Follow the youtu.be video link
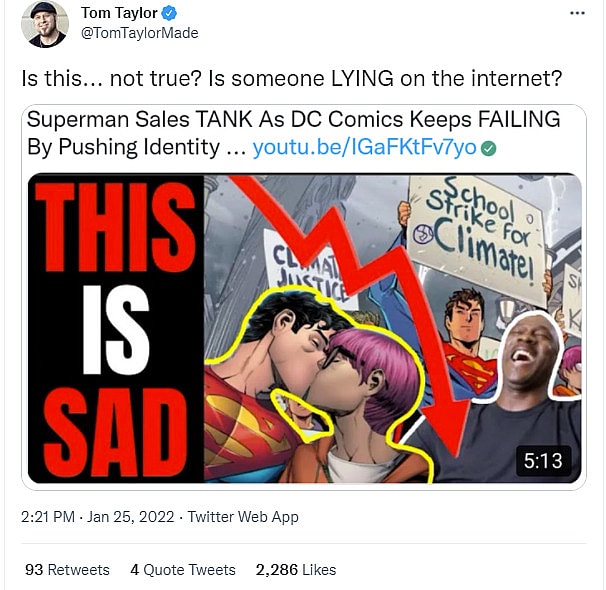This screenshot has width=606, height=590. (364, 148)
